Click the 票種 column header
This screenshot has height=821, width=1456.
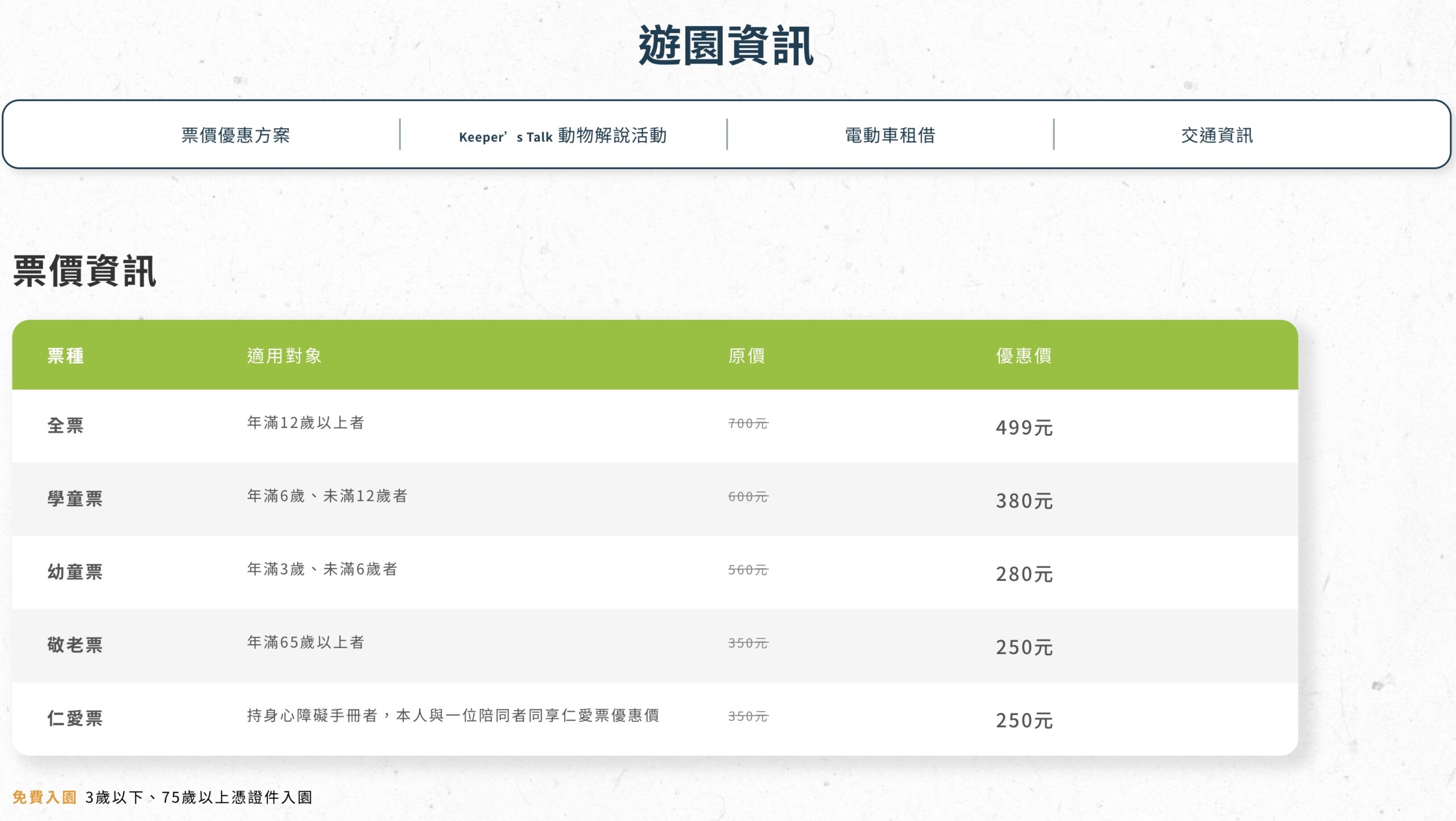click(x=65, y=356)
